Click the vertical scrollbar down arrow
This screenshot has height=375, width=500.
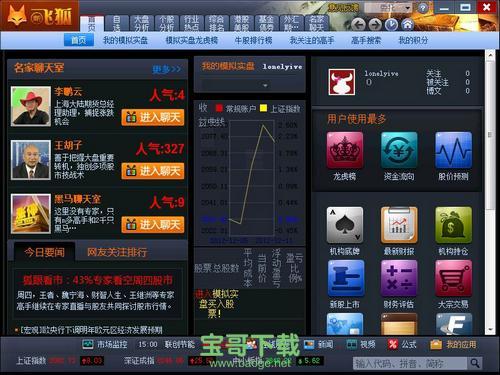pos(490,330)
